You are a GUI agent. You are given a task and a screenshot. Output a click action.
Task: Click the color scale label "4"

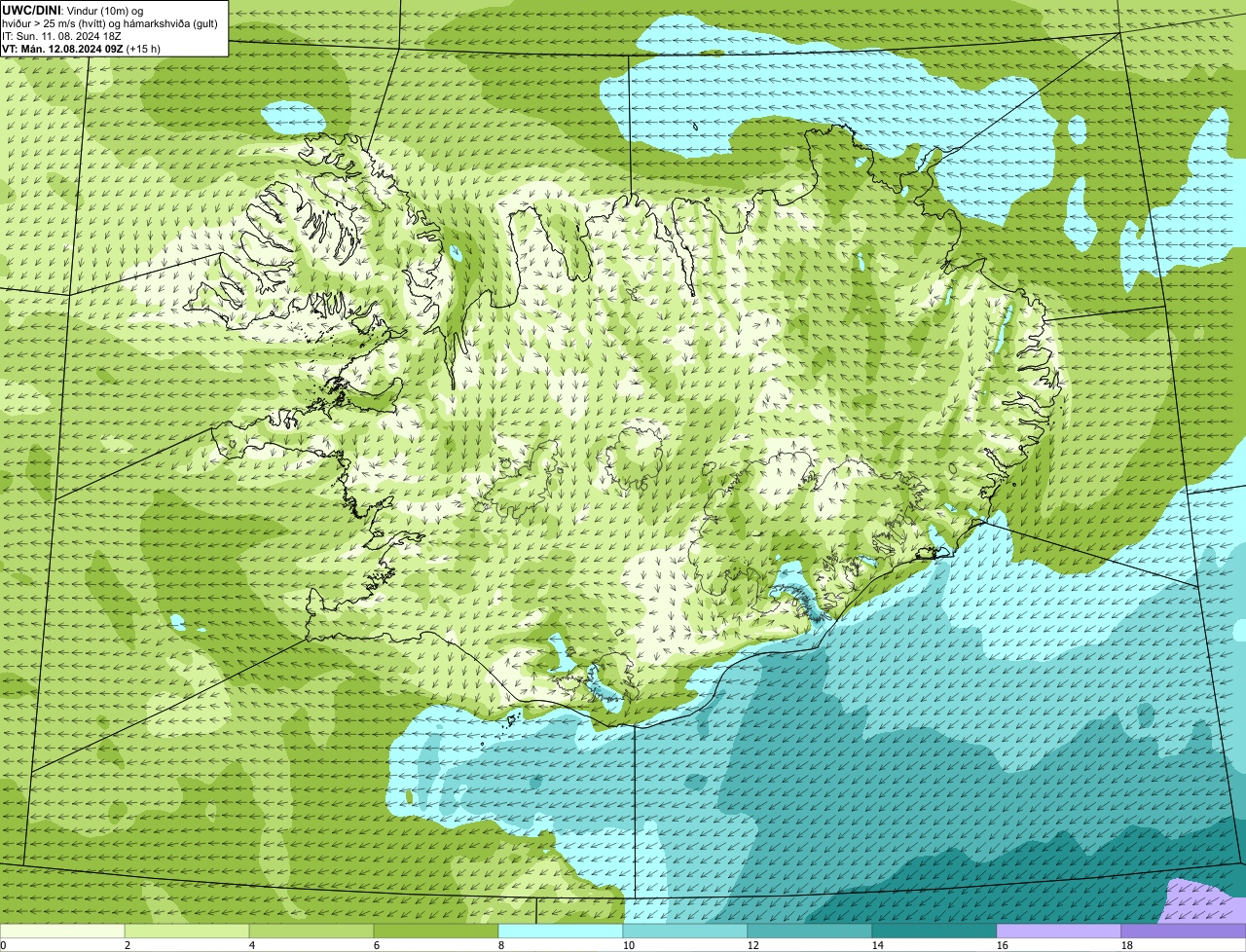pyautogui.click(x=251, y=945)
